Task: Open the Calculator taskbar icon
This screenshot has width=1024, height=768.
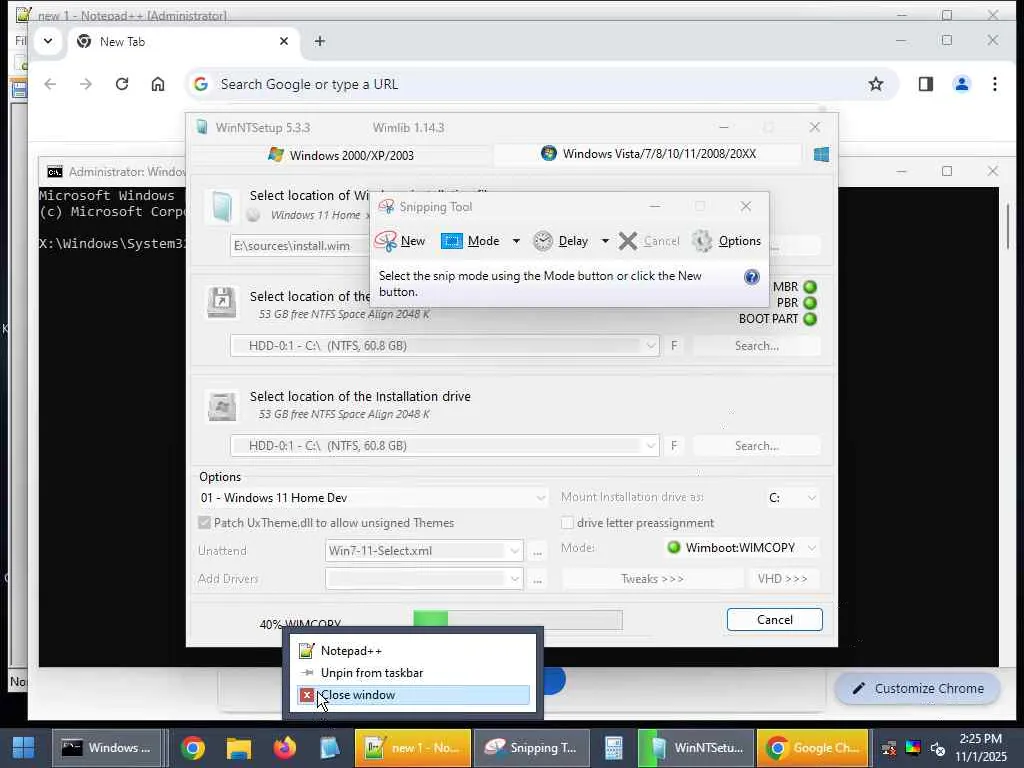Action: (614, 748)
